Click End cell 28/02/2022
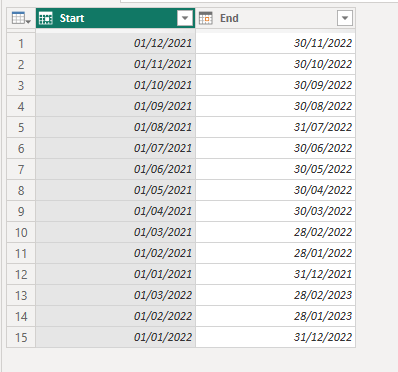The width and height of the screenshot is (398, 372). (275, 232)
